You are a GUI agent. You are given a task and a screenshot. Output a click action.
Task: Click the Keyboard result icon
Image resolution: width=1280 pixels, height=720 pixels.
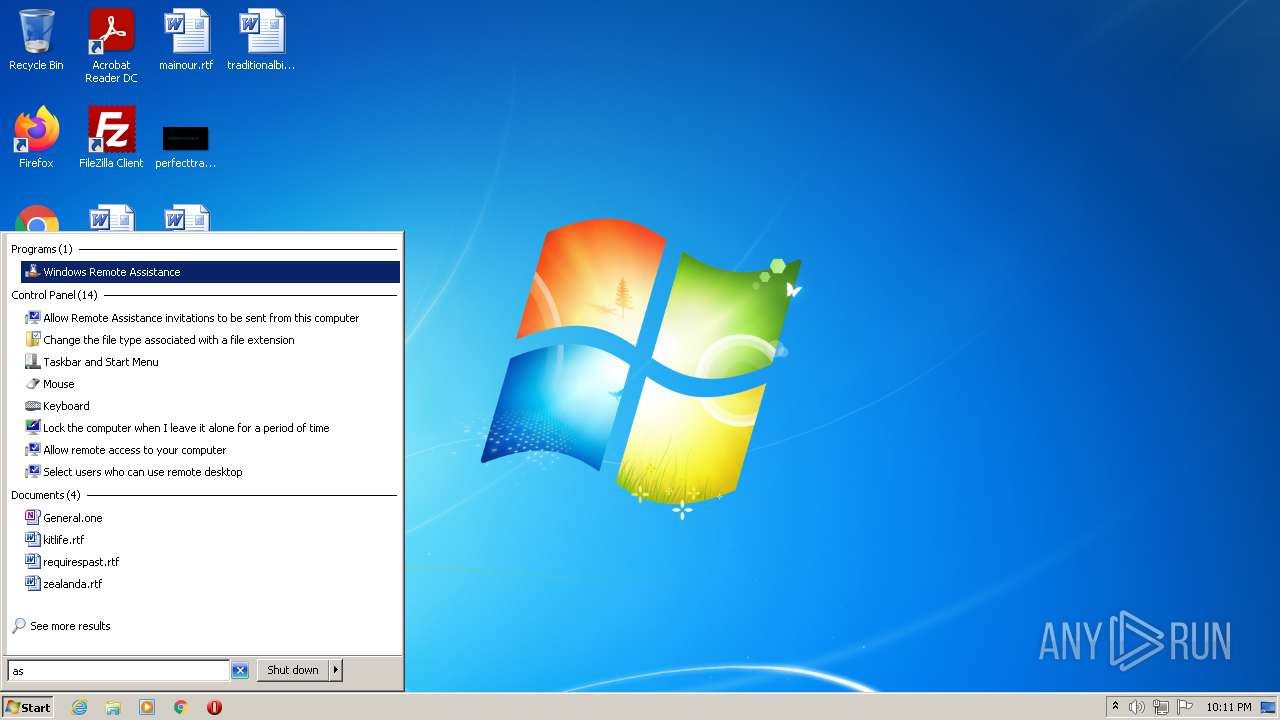tap(33, 406)
